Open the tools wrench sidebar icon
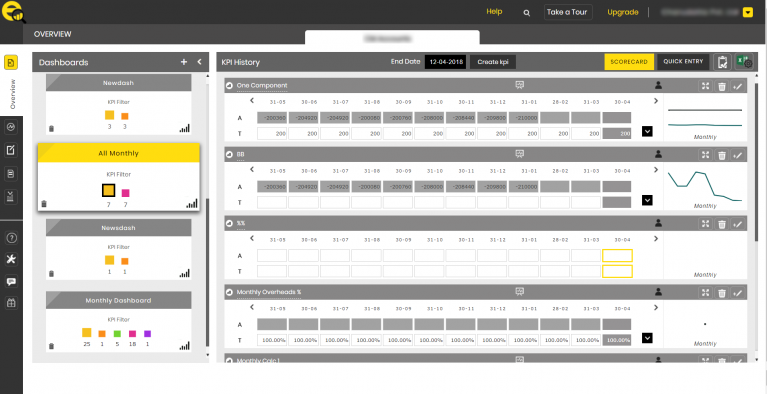 [11, 260]
